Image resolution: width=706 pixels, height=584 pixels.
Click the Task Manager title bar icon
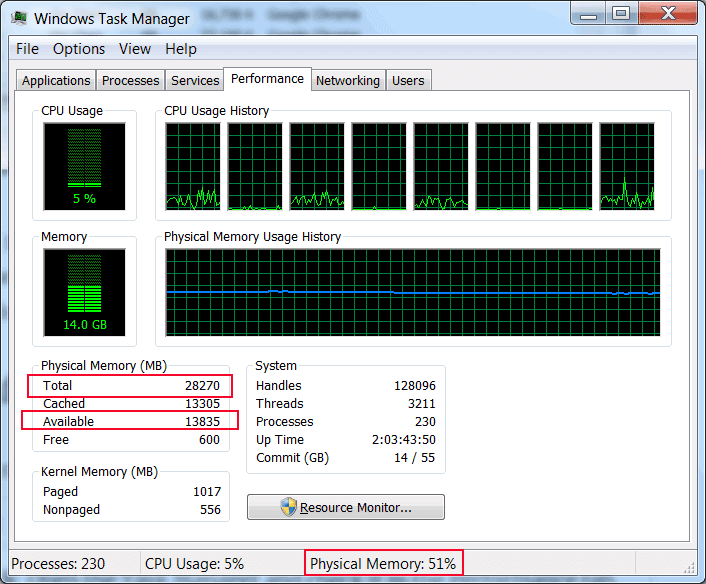(x=19, y=18)
